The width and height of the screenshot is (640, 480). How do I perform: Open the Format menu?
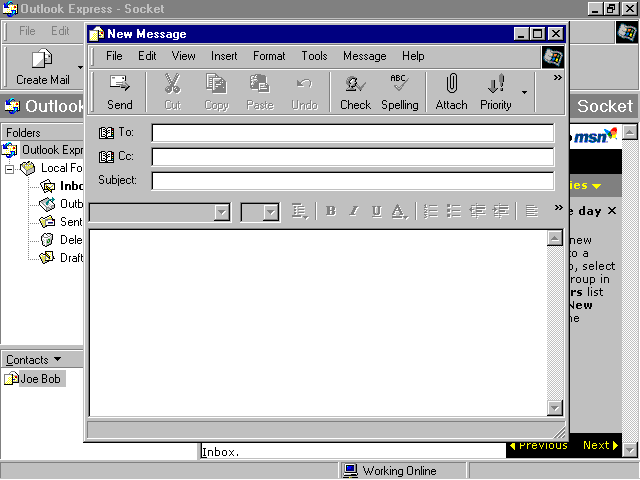[269, 56]
